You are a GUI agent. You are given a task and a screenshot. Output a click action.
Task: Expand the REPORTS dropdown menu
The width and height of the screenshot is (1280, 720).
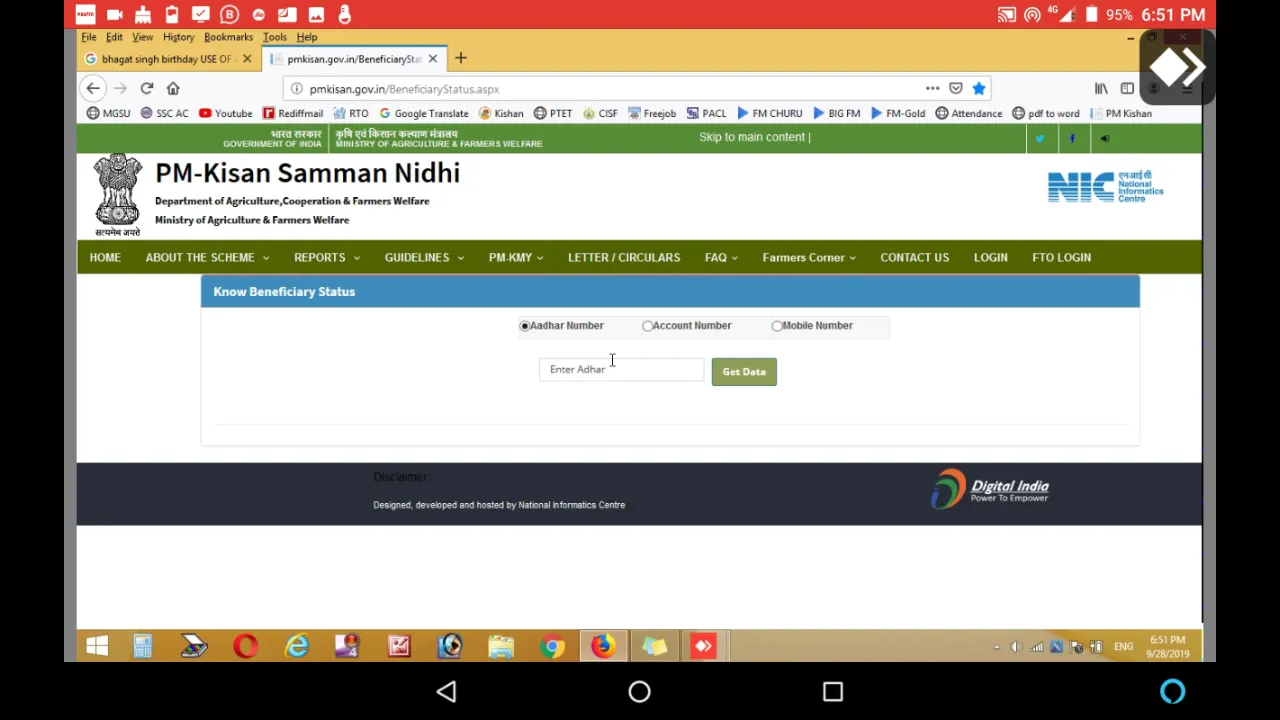click(x=326, y=258)
